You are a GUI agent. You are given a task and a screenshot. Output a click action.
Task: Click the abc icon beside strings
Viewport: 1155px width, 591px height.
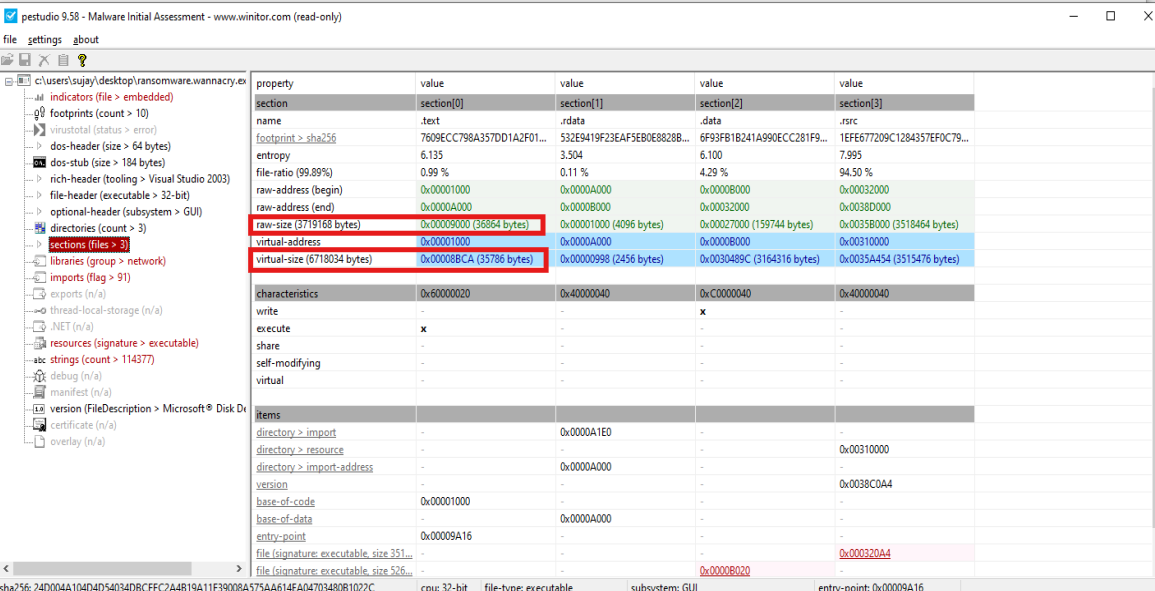[x=40, y=360]
